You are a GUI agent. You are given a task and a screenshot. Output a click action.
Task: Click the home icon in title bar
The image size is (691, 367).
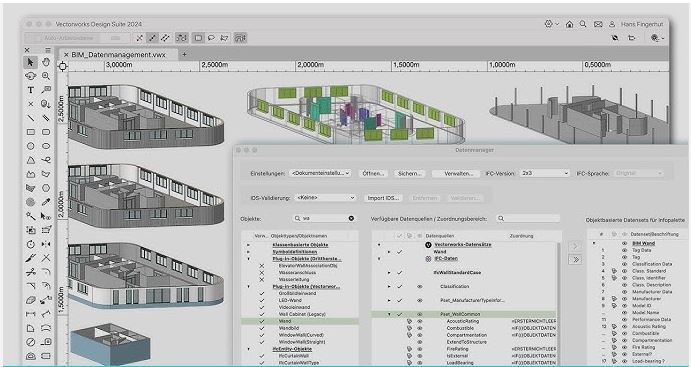click(x=569, y=24)
